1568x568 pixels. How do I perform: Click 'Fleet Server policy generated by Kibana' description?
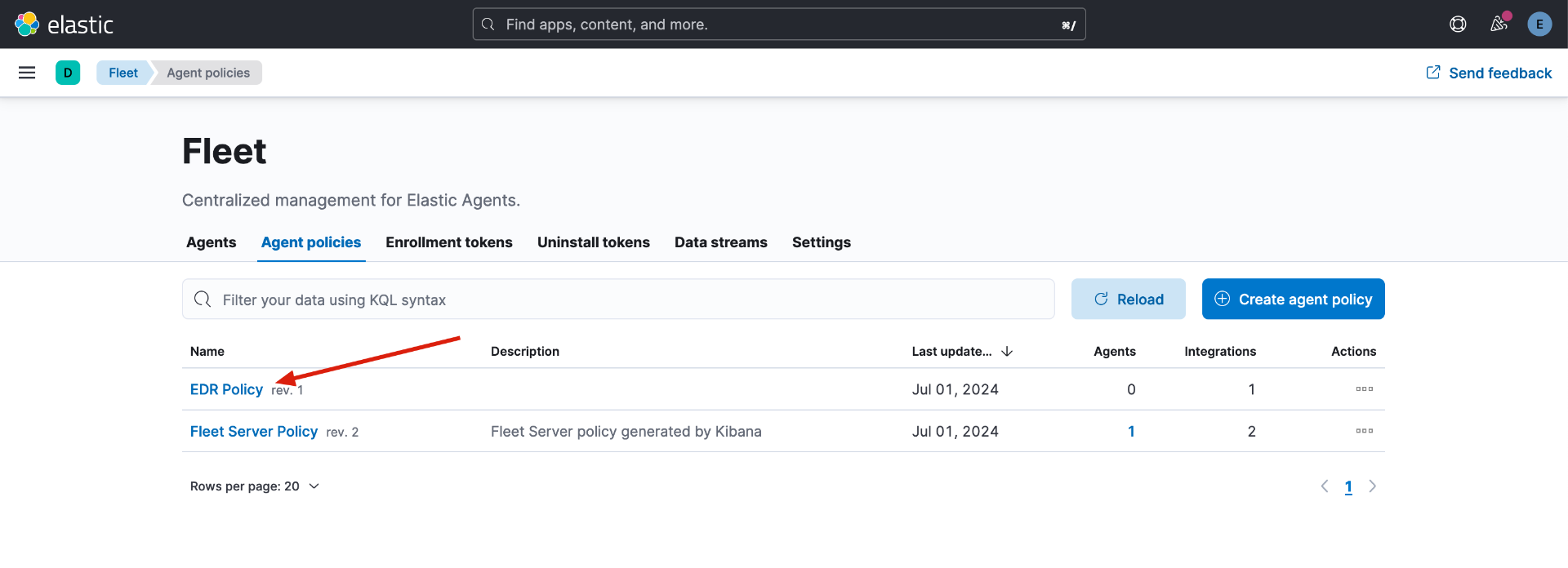[x=626, y=431]
